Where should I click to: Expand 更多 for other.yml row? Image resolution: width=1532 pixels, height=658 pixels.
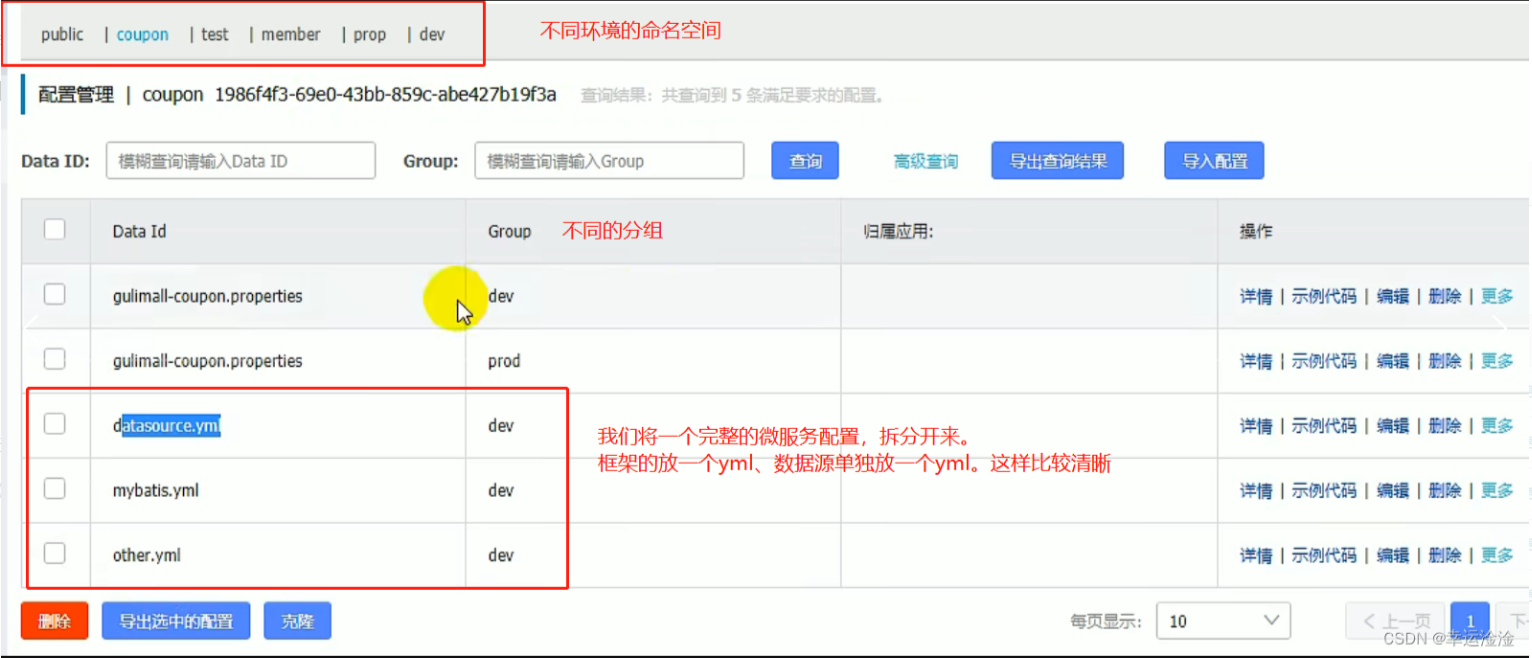1497,555
